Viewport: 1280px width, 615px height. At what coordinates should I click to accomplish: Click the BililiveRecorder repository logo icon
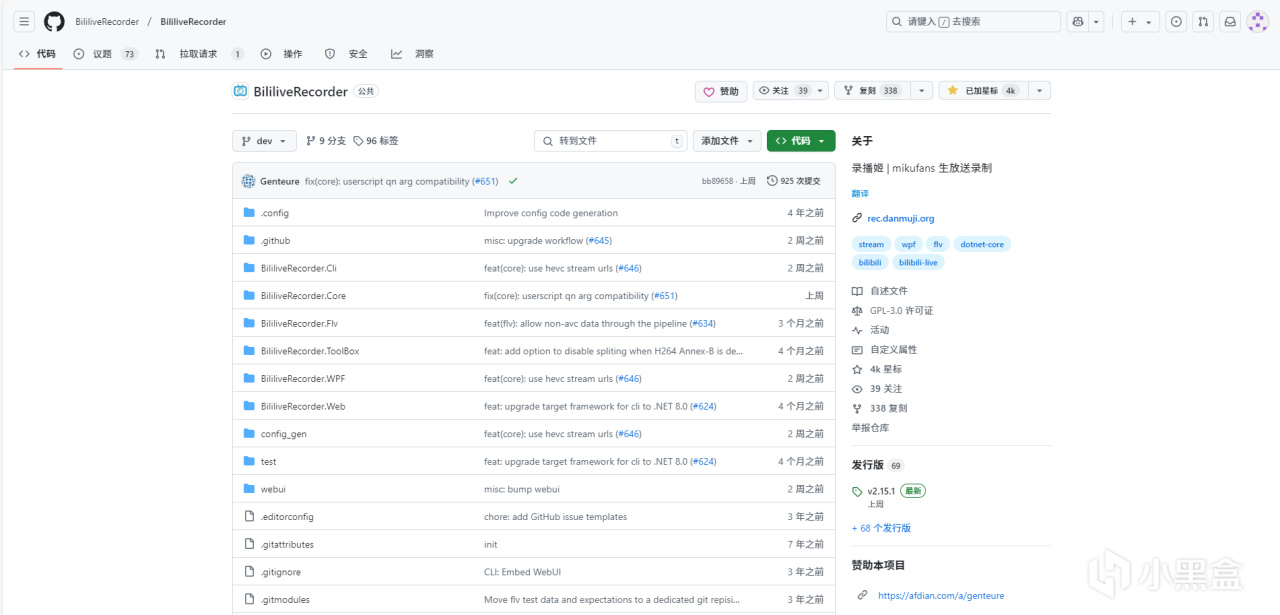coord(240,91)
